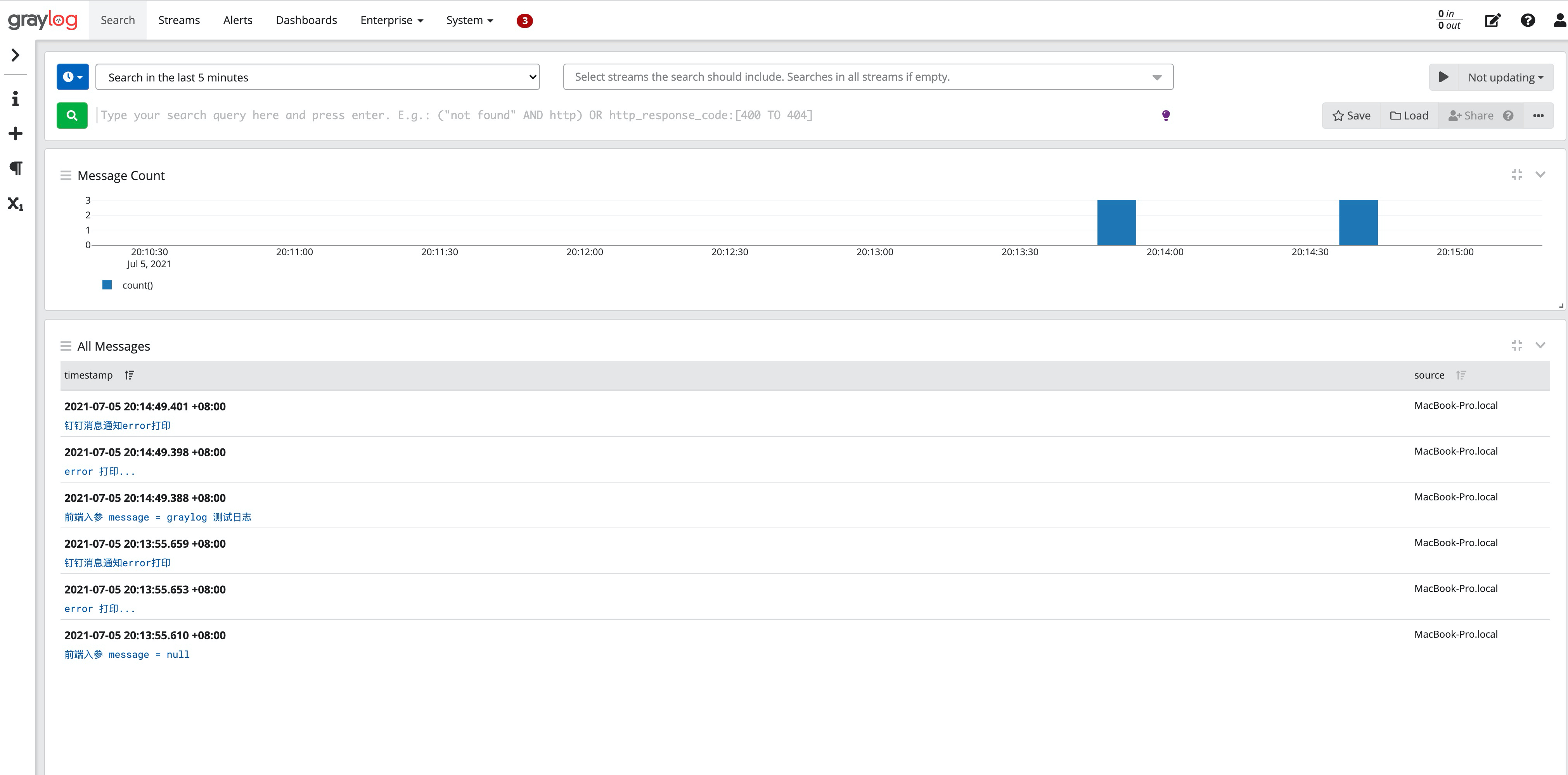Click the Share help question icon
This screenshot has width=1568, height=775.
1508,115
